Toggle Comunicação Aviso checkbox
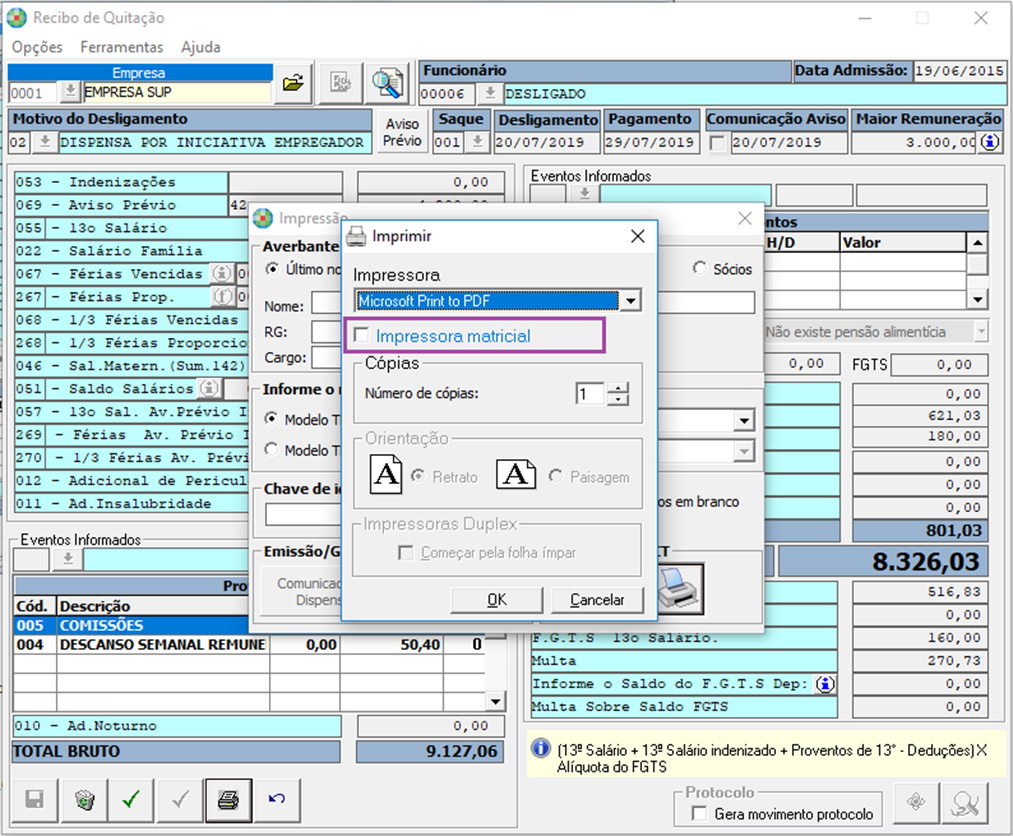 717,143
